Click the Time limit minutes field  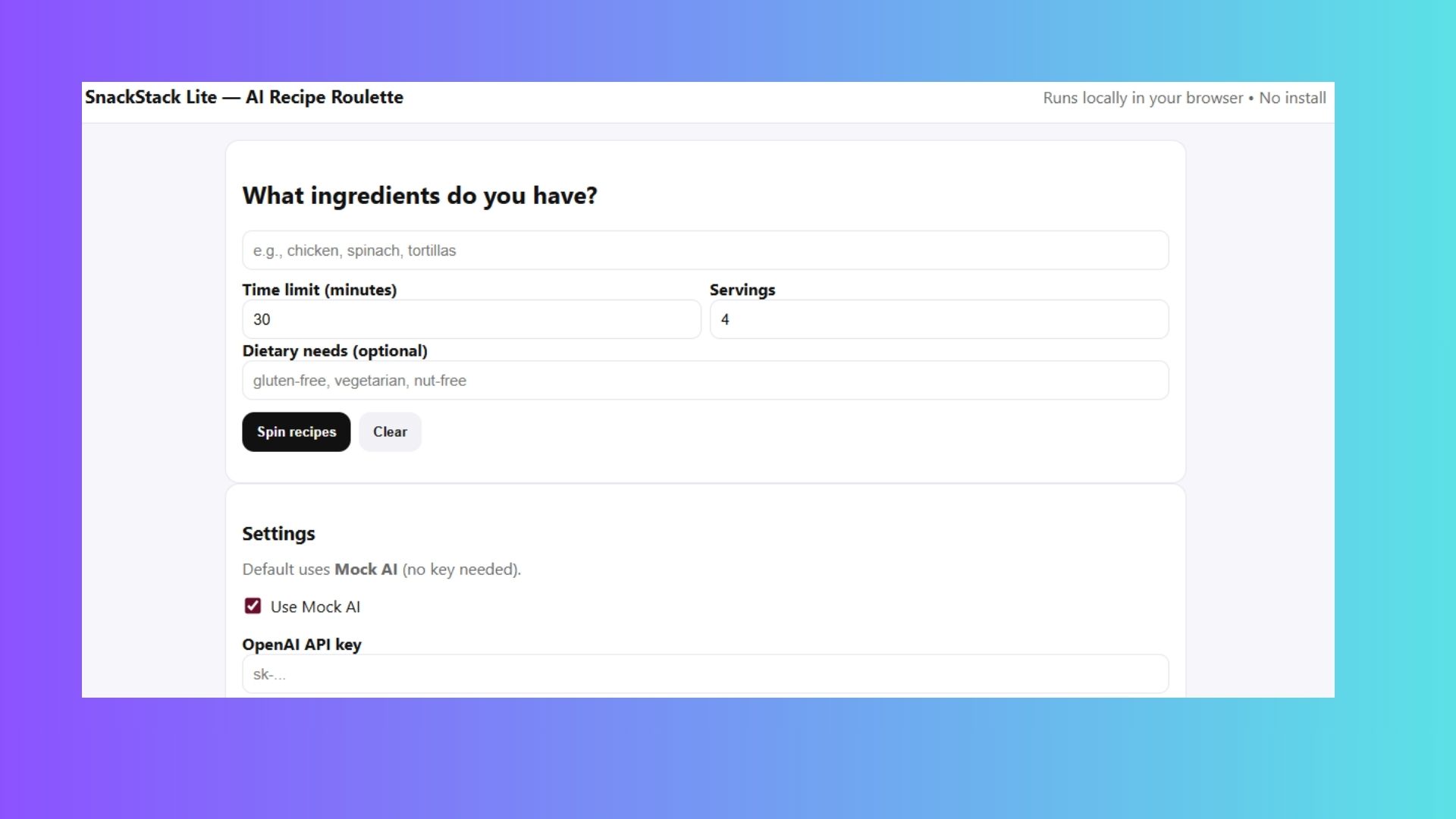click(x=471, y=319)
